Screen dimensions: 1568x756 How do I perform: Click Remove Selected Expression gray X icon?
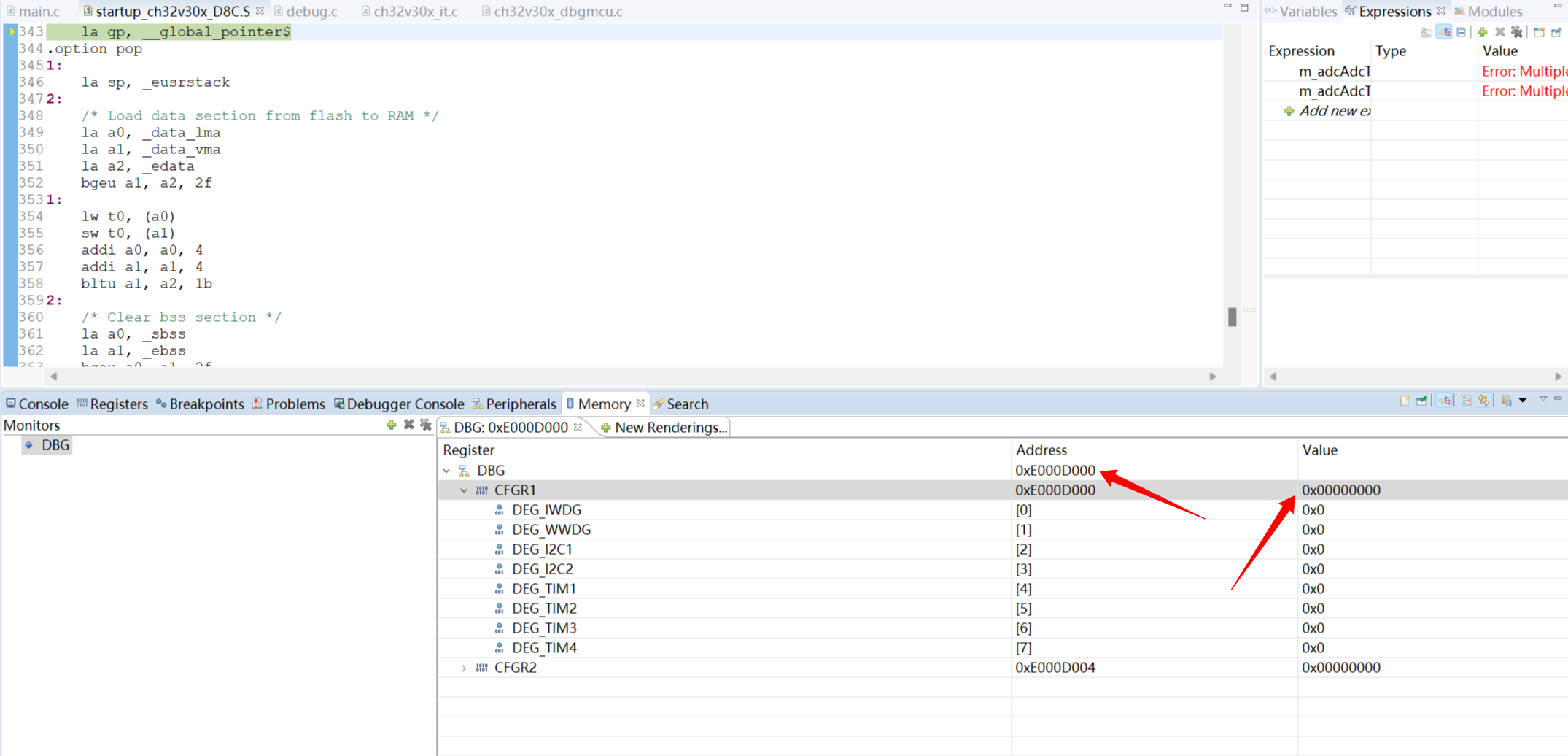[1499, 32]
